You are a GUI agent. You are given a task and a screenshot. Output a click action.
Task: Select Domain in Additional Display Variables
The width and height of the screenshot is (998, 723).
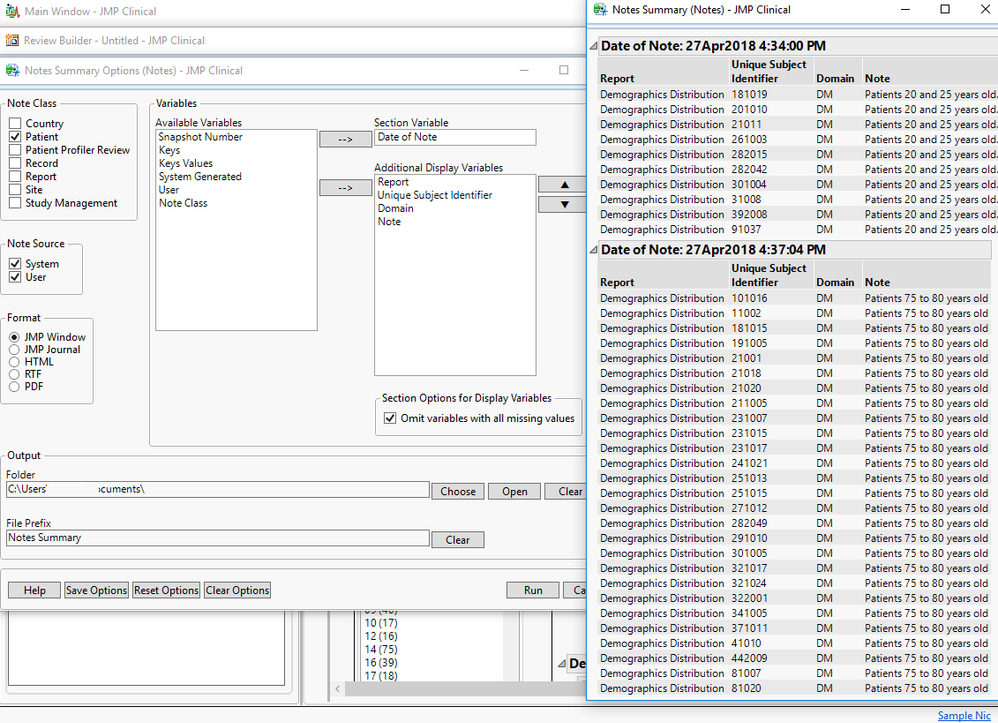coord(395,208)
